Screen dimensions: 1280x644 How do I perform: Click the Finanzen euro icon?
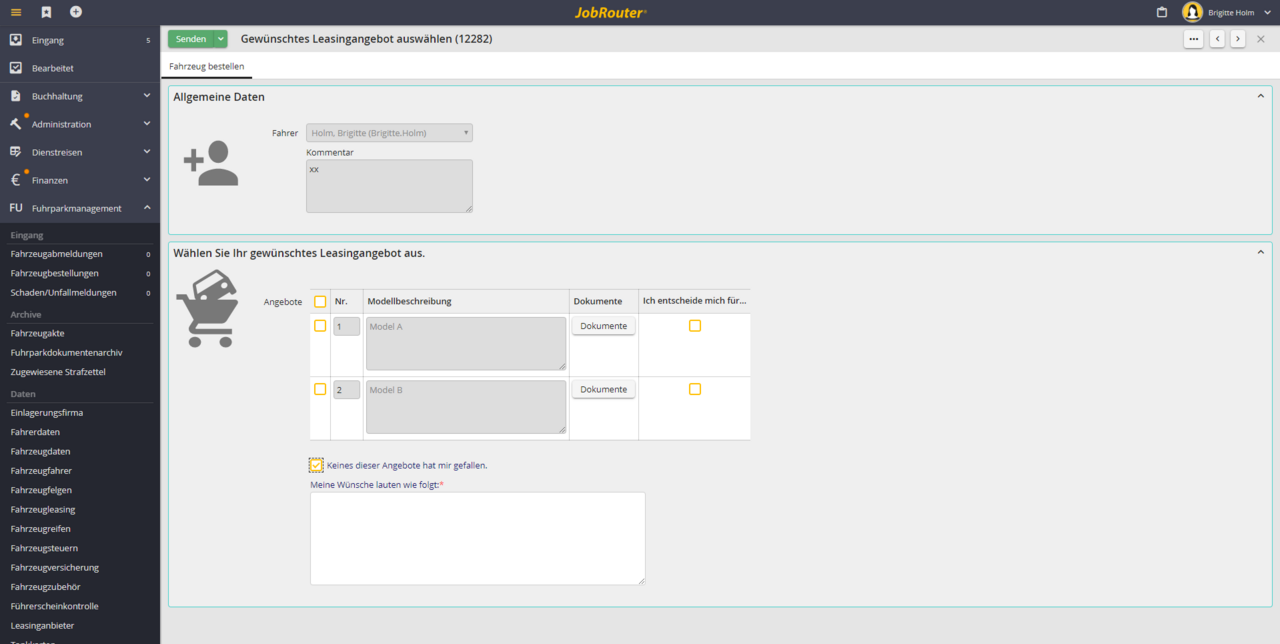(15, 180)
